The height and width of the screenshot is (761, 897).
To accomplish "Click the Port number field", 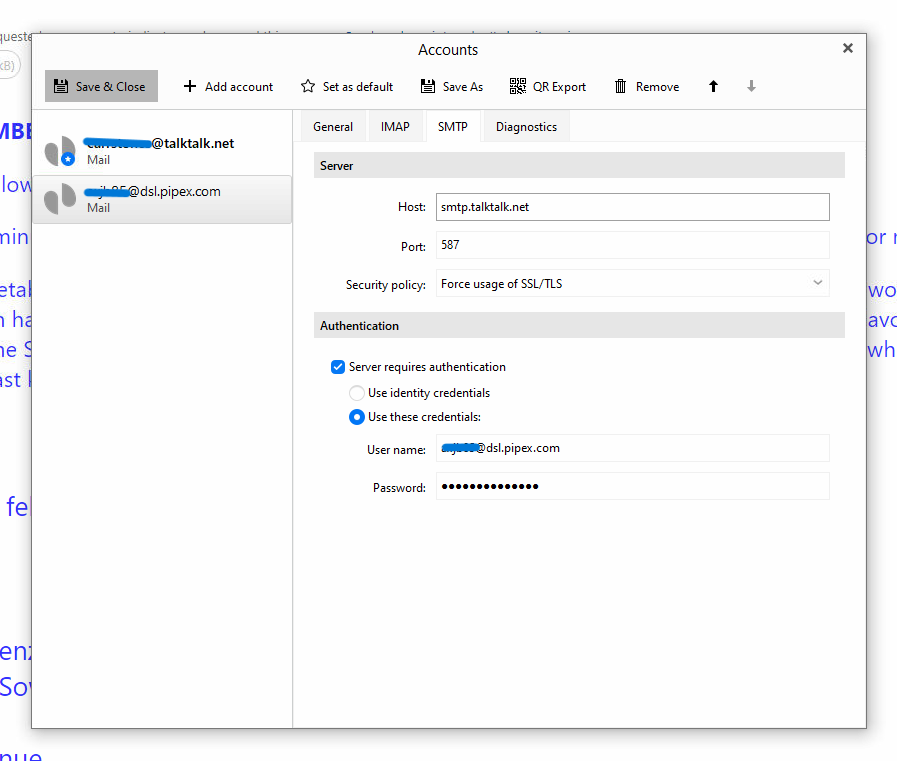I will 632,245.
